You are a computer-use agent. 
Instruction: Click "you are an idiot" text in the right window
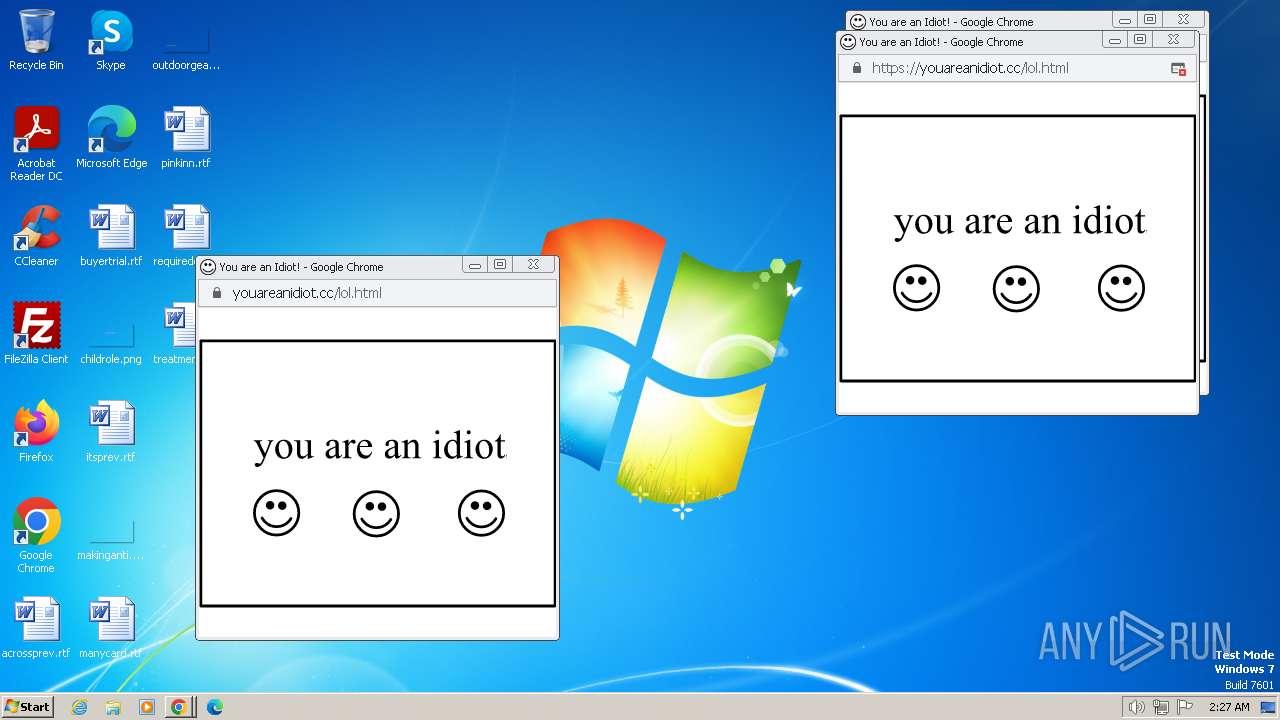1020,221
